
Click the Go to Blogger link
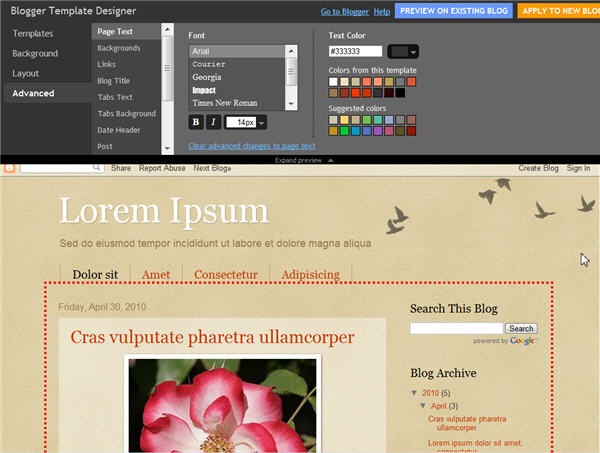pyautogui.click(x=344, y=12)
